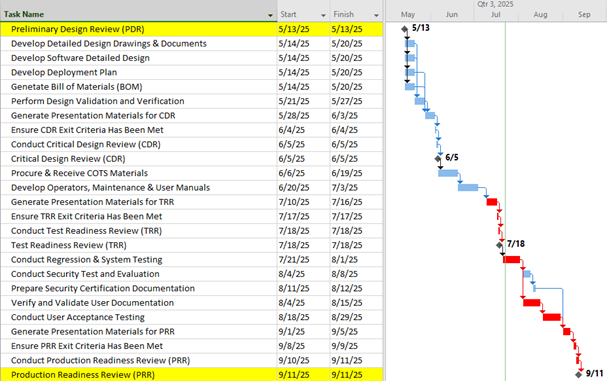Select the red Conduct User Acceptance Testing bar
607x381 pixels.
point(552,317)
